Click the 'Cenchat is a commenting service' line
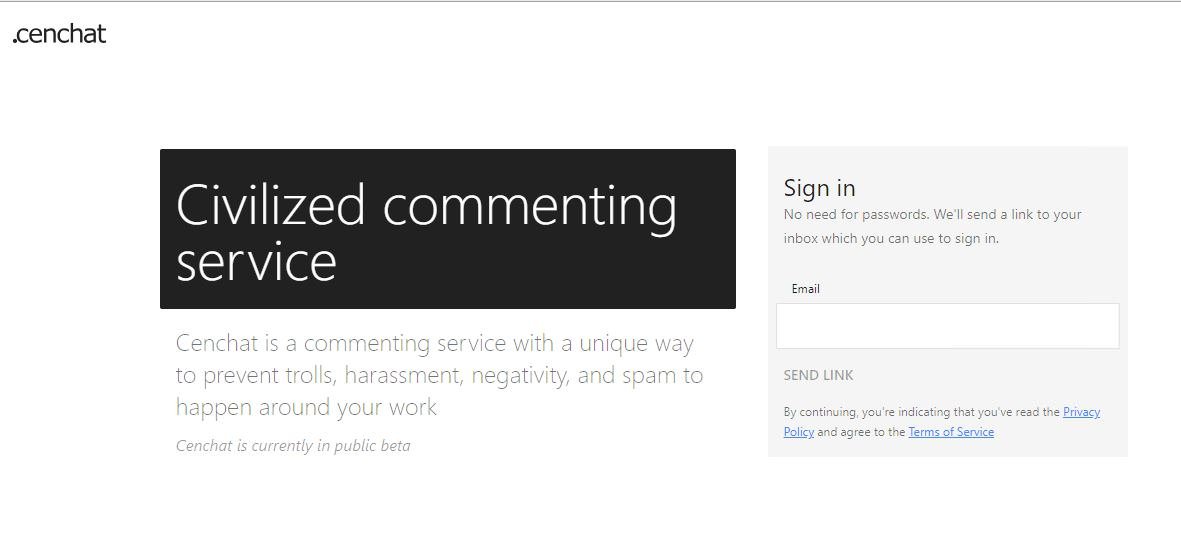Viewport: 1181px width, 548px height. click(435, 343)
